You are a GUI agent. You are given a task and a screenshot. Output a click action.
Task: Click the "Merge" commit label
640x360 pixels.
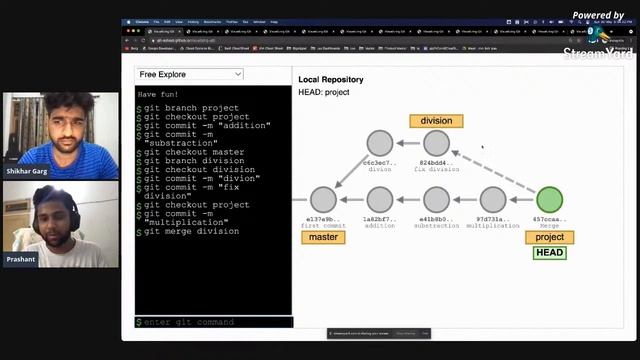coord(549,225)
